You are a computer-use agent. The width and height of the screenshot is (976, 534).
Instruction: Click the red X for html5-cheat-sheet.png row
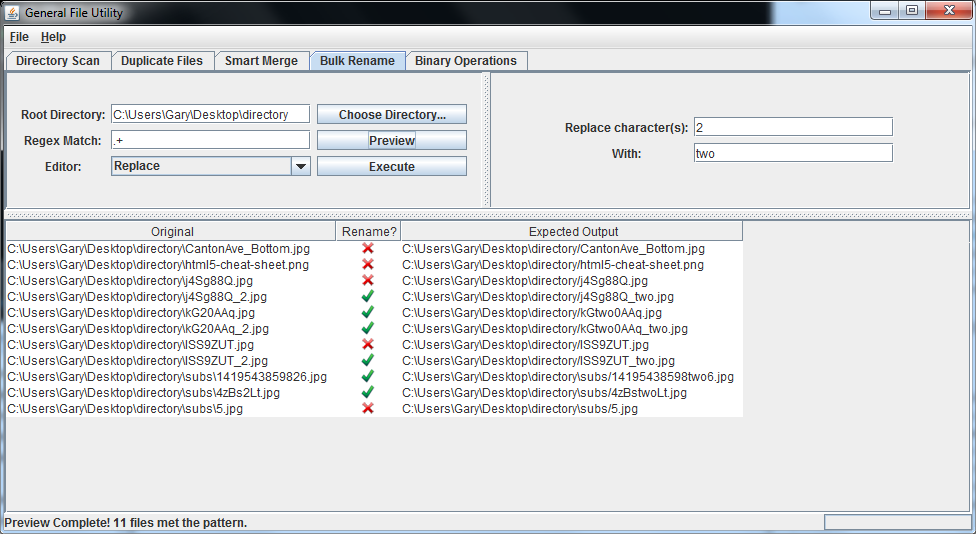[x=368, y=265]
